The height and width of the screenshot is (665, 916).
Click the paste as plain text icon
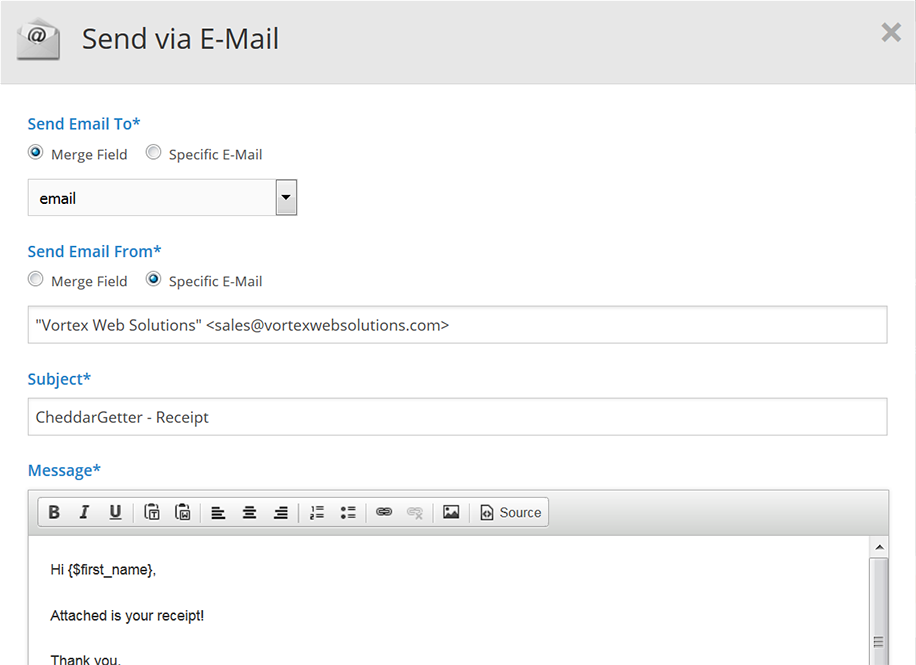tap(152, 513)
